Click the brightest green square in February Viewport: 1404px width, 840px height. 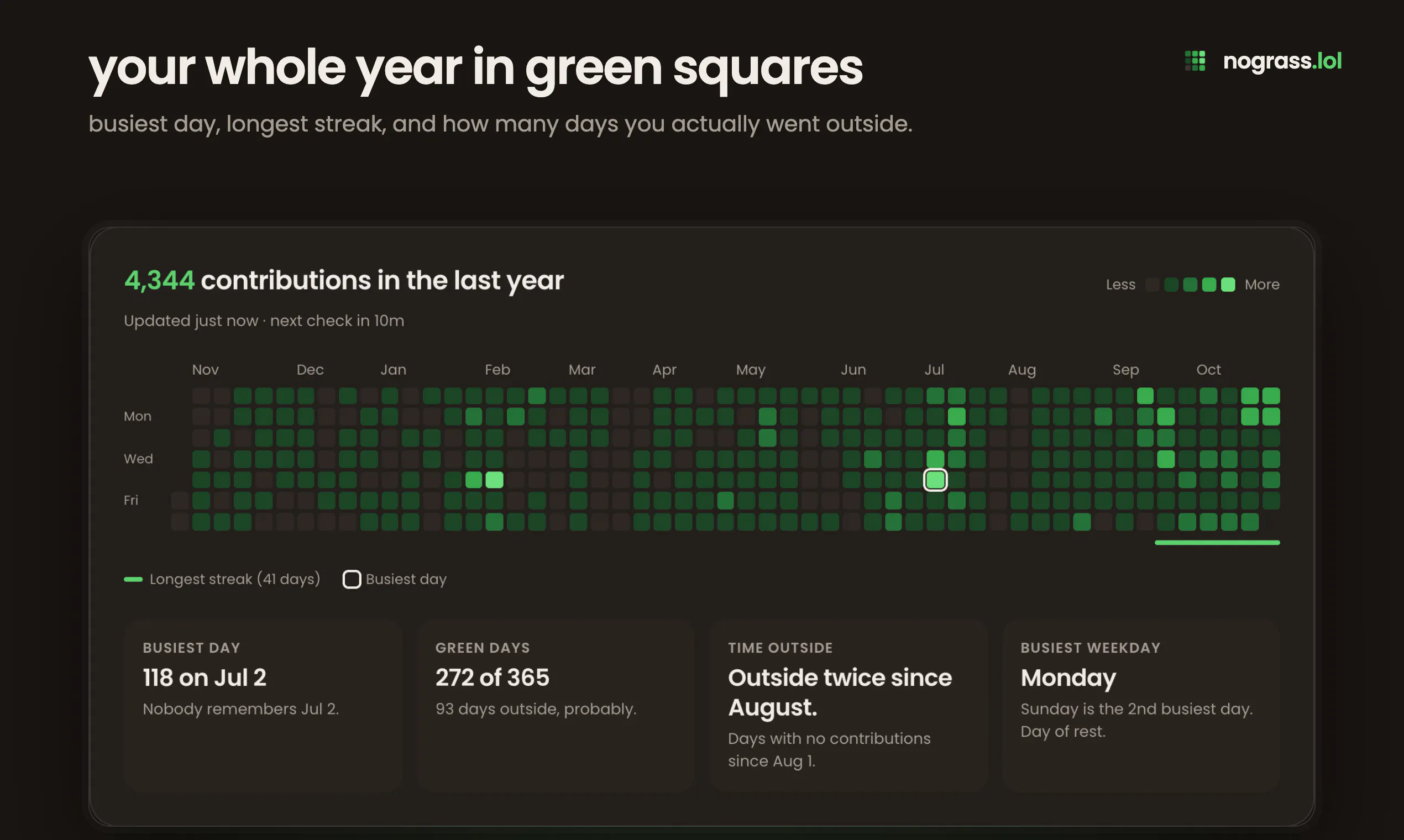pos(494,480)
